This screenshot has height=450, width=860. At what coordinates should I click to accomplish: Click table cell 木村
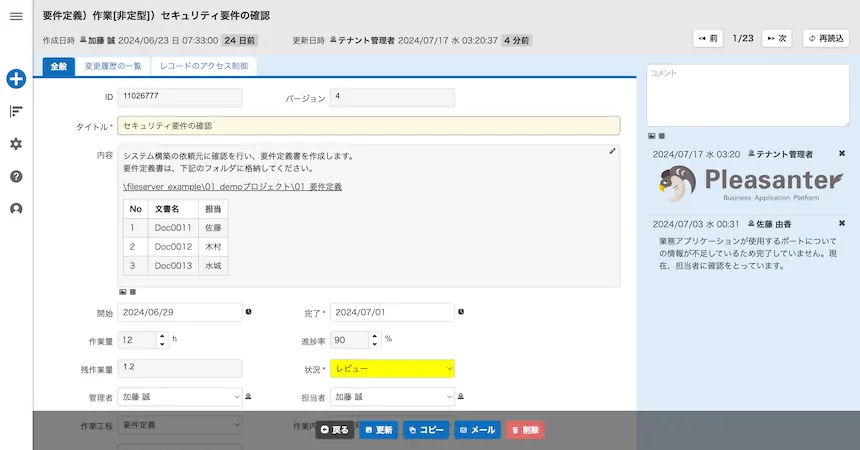click(x=213, y=247)
